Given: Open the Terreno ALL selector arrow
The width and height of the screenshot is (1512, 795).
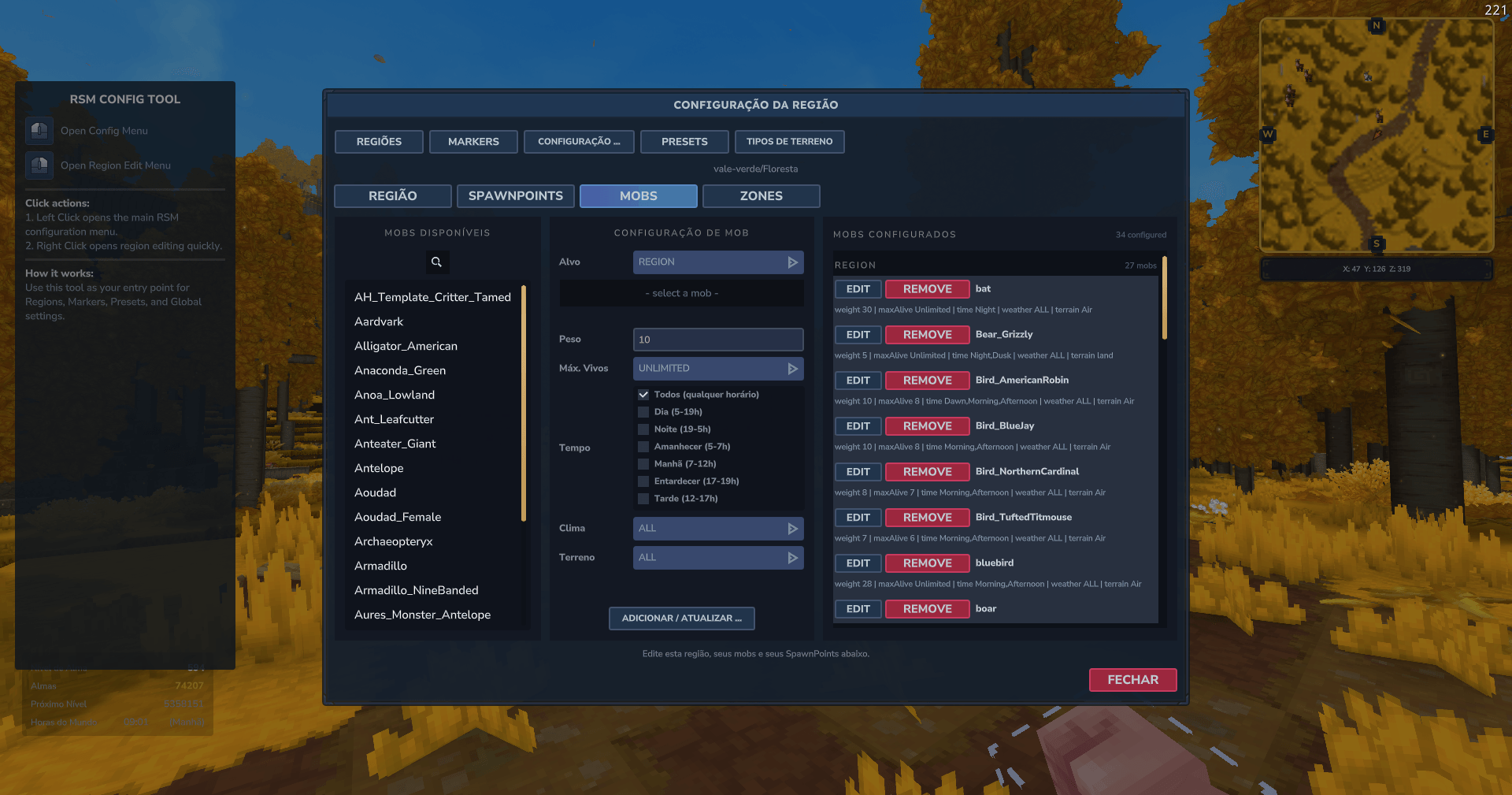Looking at the screenshot, I should point(792,558).
